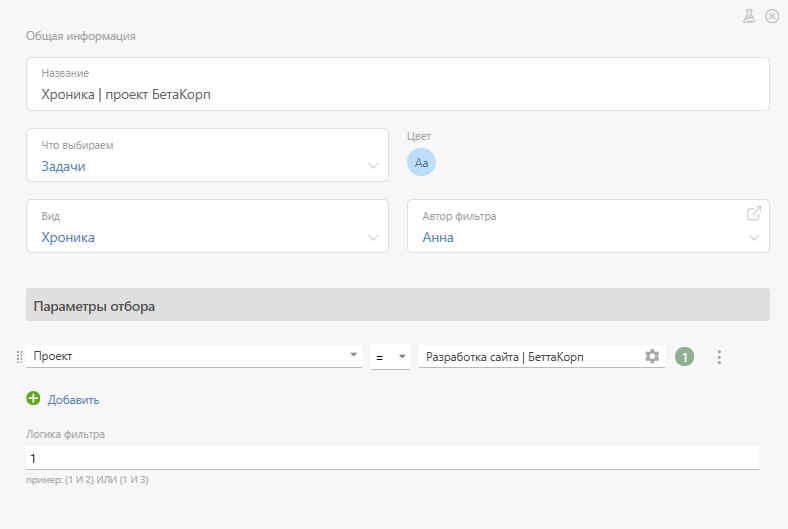
Task: Focus the Название input field
Action: (x=398, y=84)
